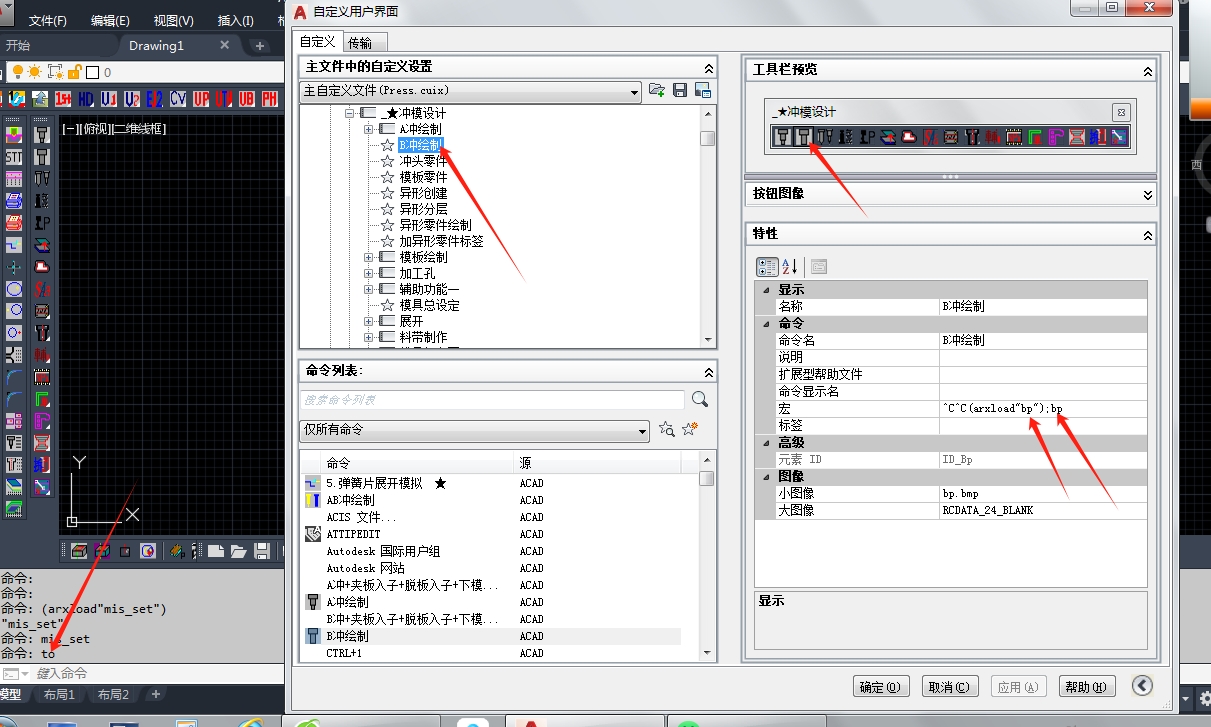Open the 视图(V) menu

[174, 21]
